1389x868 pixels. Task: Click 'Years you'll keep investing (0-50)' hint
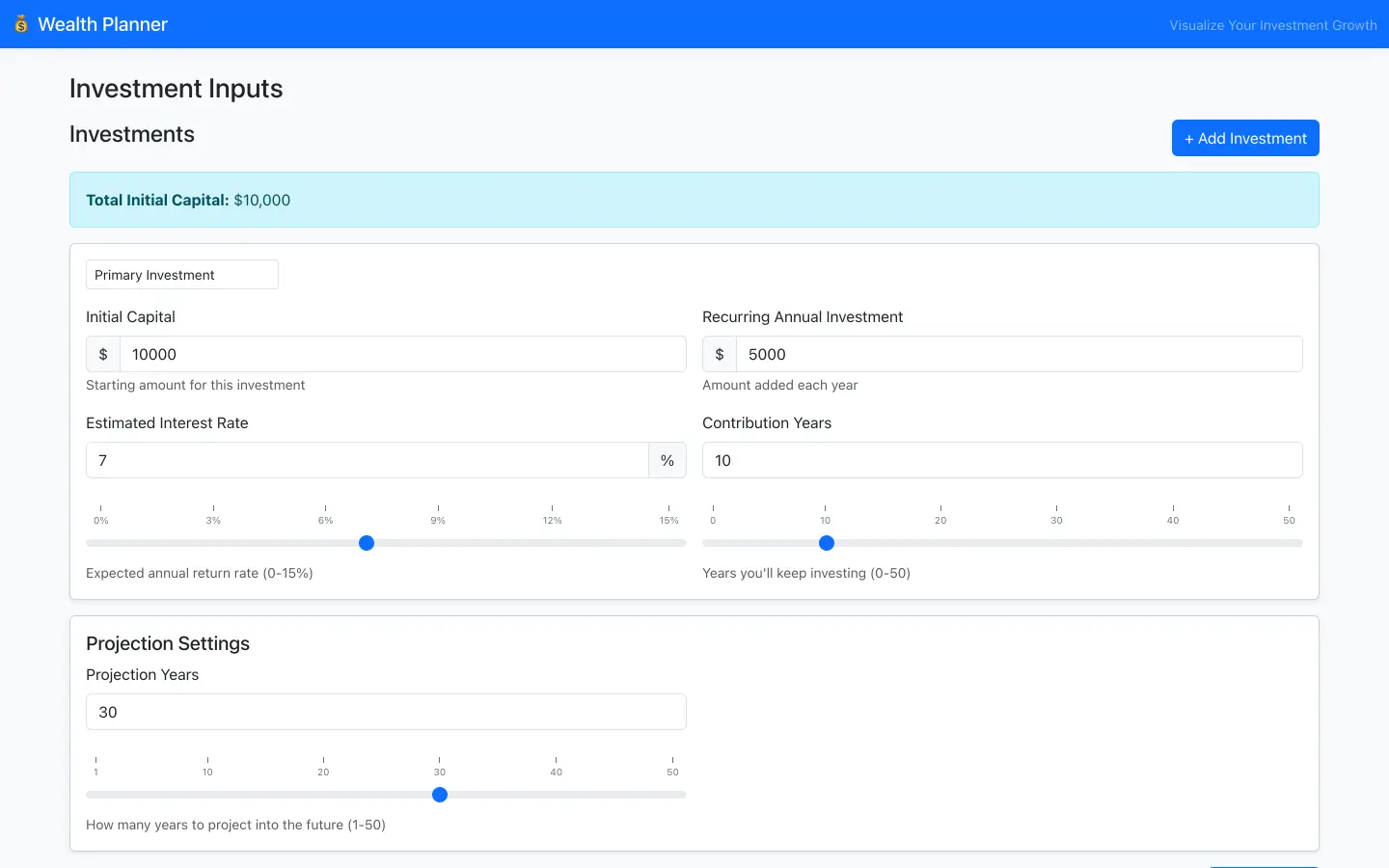pyautogui.click(x=806, y=573)
